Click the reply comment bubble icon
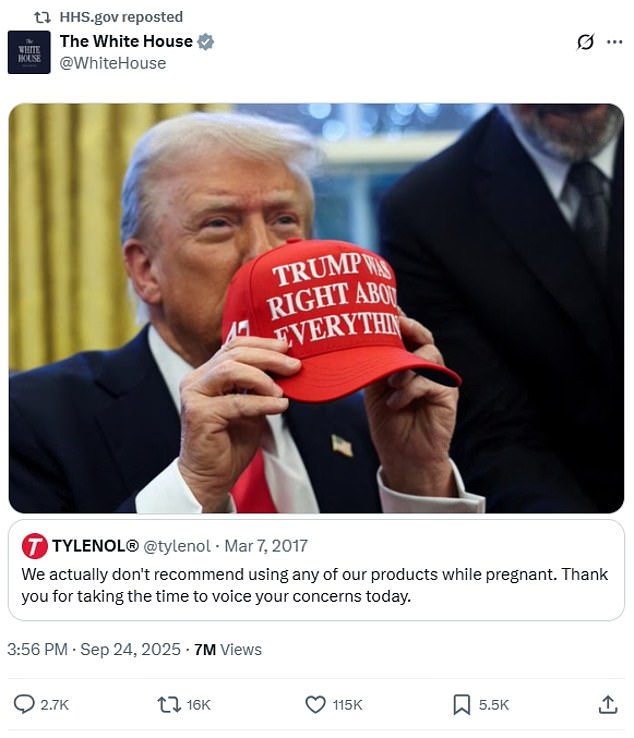Viewport: 634px width, 738px height. coord(24,704)
